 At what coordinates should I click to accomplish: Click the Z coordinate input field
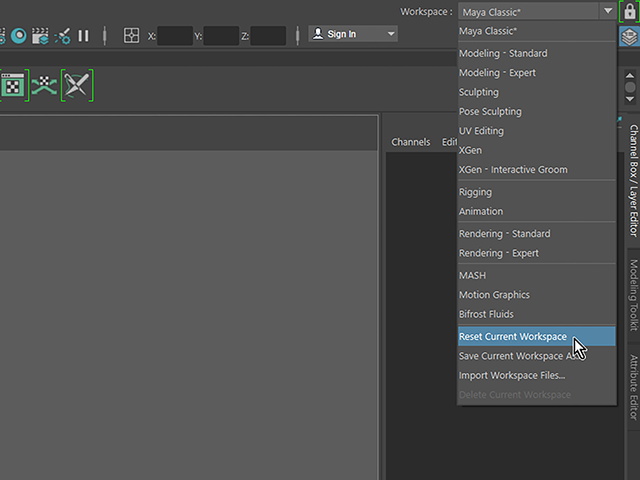pyautogui.click(x=268, y=36)
